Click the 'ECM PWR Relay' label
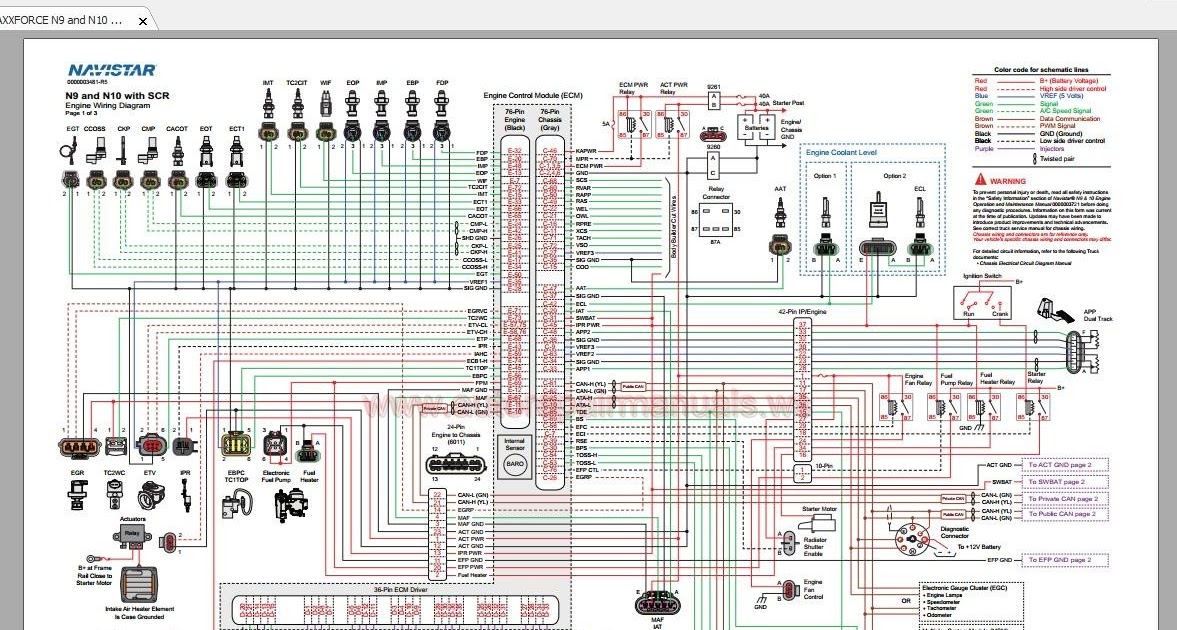Viewport: 1177px width, 630px height. (633, 89)
